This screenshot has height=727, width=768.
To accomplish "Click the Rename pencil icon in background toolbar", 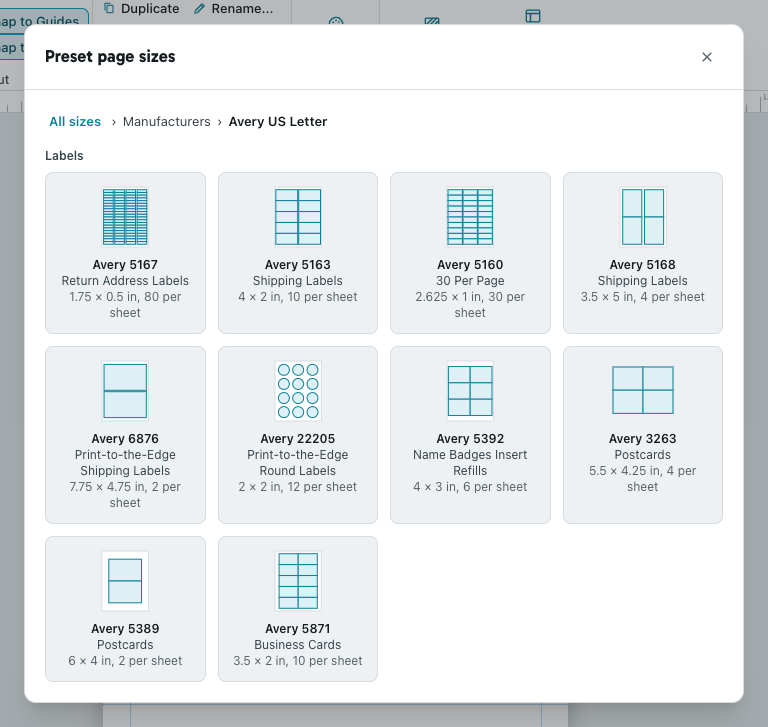I will pyautogui.click(x=199, y=9).
